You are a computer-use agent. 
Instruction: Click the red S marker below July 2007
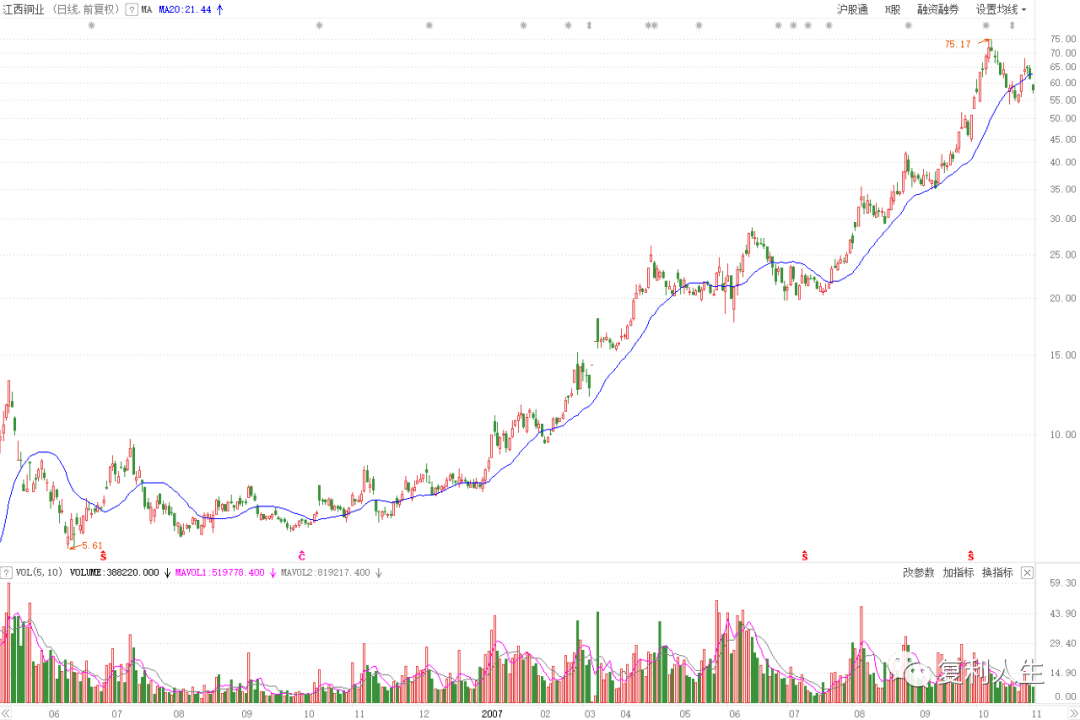804,554
